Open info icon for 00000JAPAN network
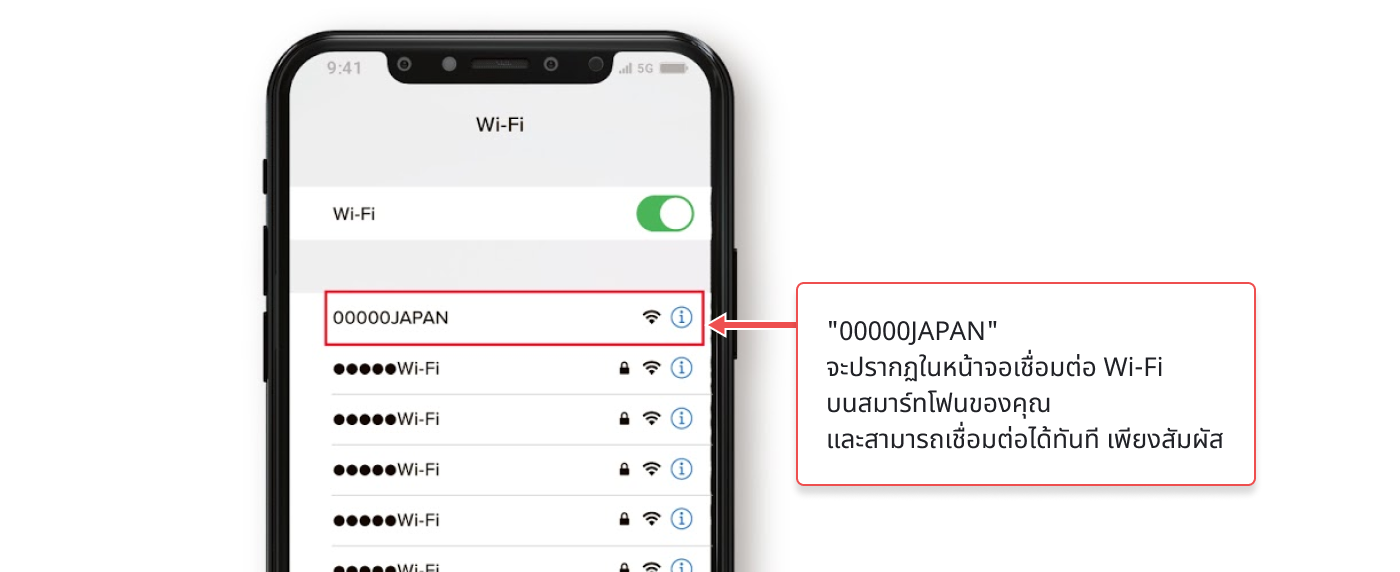This screenshot has width=1400, height=572. [x=681, y=318]
